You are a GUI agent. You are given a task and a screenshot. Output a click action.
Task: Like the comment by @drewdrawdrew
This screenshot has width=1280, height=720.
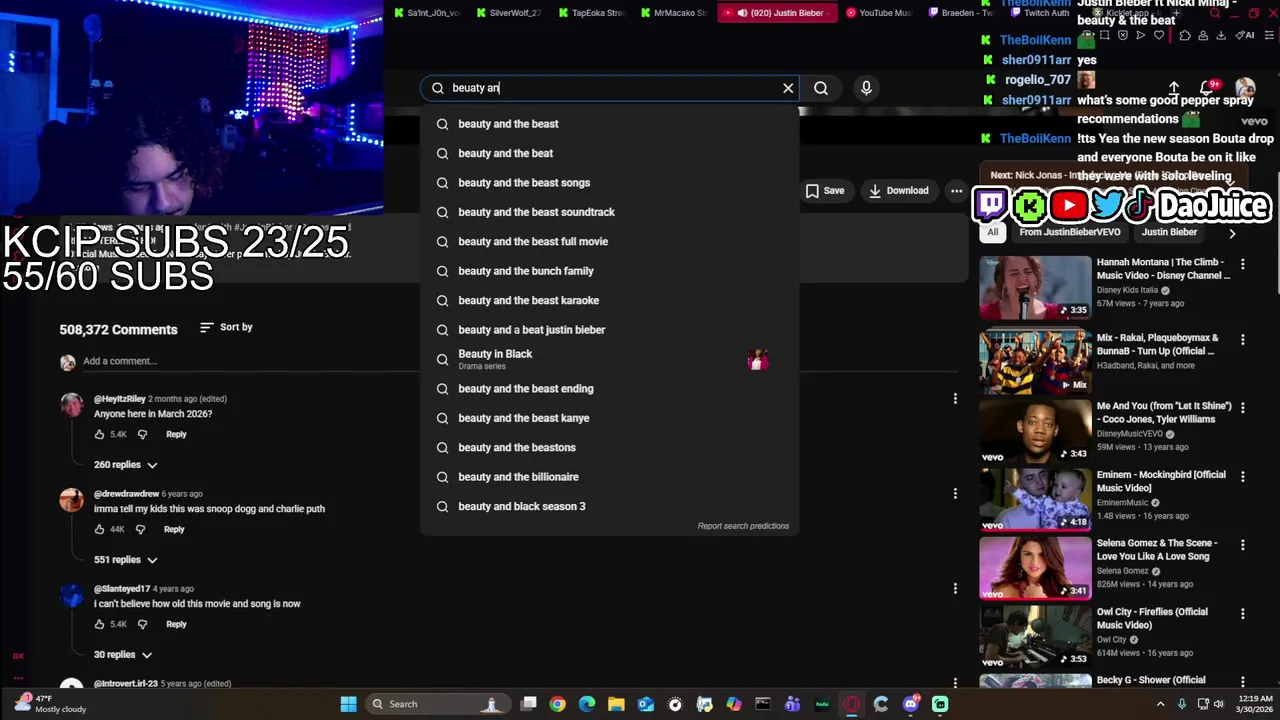(100, 529)
